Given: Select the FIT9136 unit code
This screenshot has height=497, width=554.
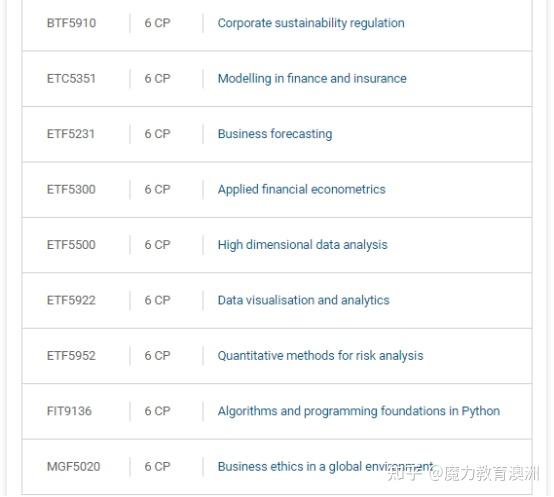Looking at the screenshot, I should (69, 412).
